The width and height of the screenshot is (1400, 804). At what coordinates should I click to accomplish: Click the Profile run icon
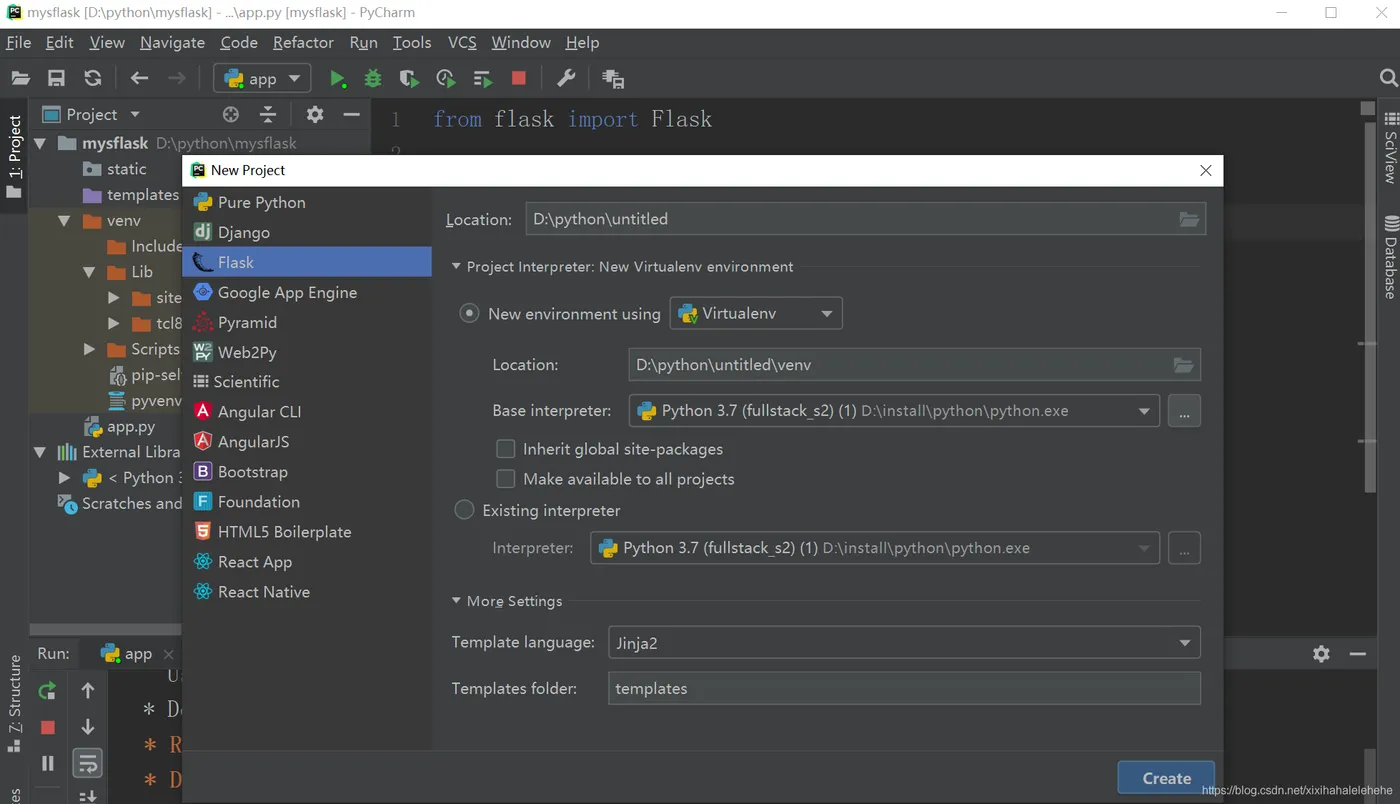[x=446, y=79]
